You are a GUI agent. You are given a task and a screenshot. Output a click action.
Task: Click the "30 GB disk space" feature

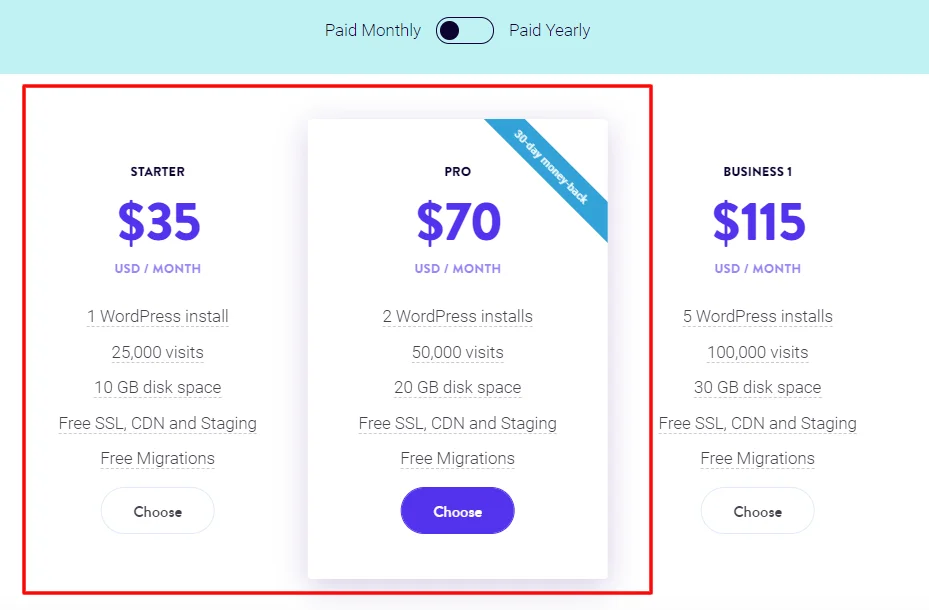click(x=757, y=388)
